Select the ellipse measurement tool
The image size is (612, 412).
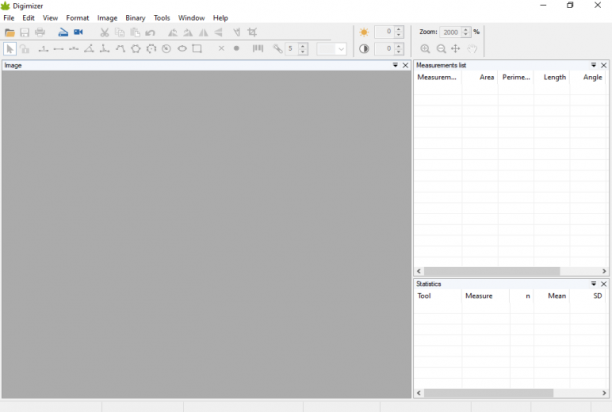[182, 49]
